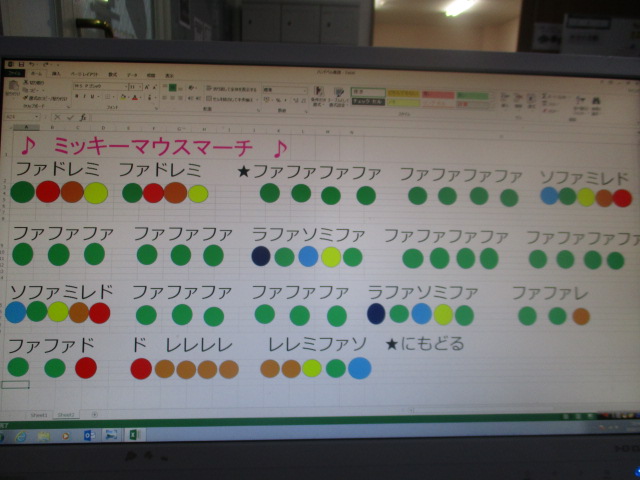Screen dimensions: 640x480
Task: Expand the Name Box dropdown arrow
Action: coord(36,117)
